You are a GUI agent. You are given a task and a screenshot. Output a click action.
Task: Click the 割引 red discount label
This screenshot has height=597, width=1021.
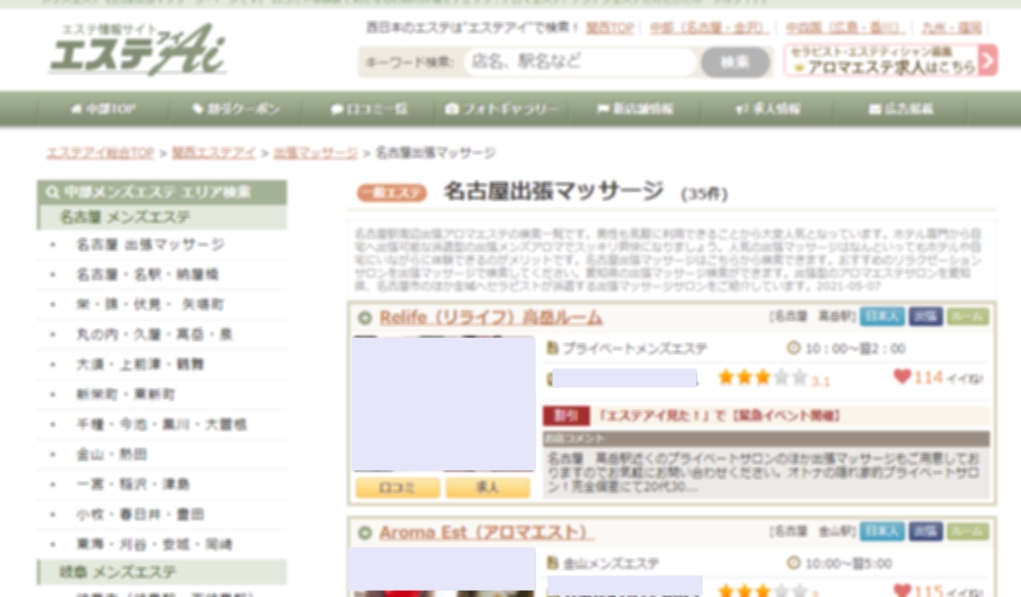click(x=566, y=415)
